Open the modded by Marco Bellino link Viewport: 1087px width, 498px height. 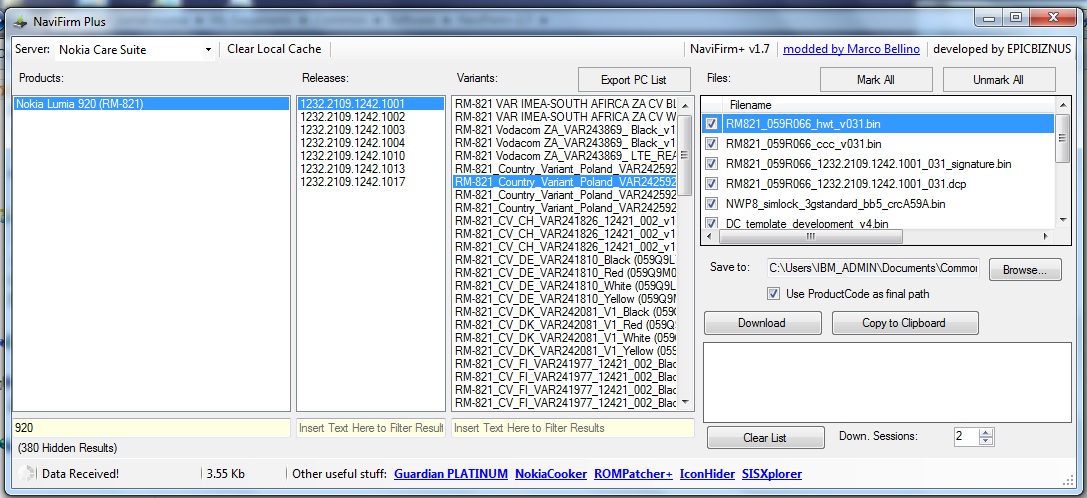tap(851, 49)
